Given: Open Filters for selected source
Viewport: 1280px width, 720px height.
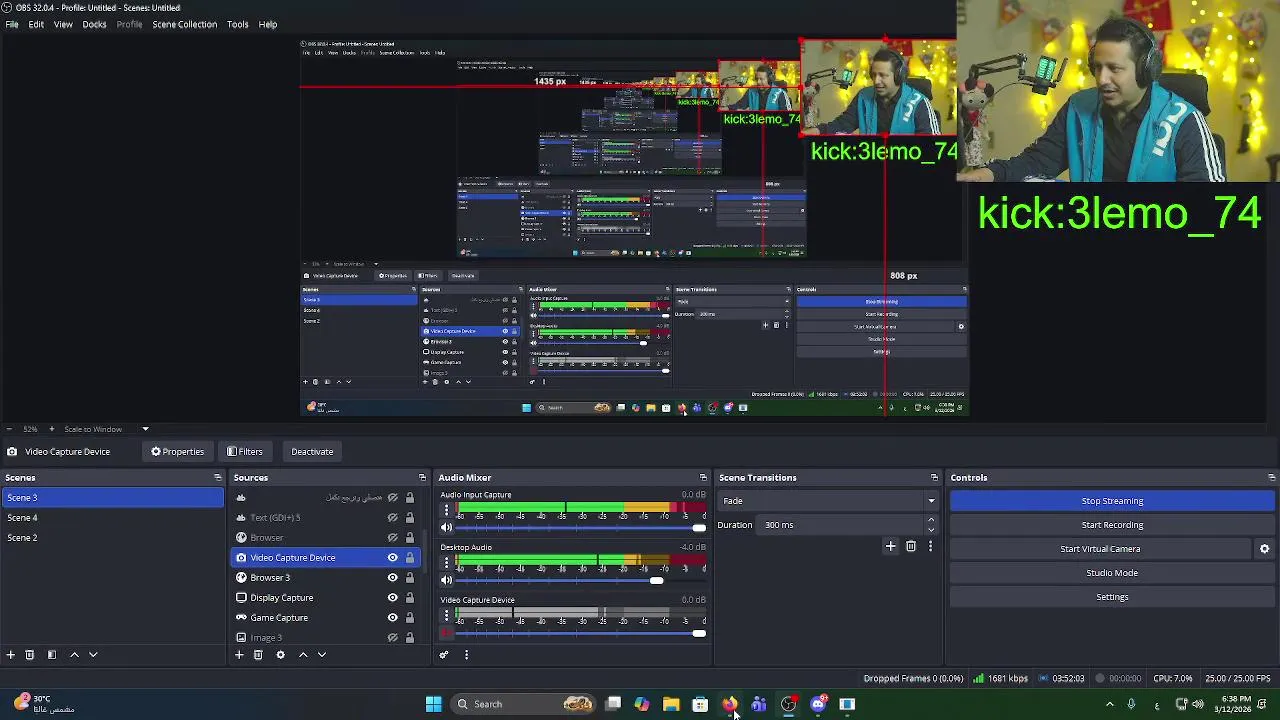Looking at the screenshot, I should click(x=245, y=452).
